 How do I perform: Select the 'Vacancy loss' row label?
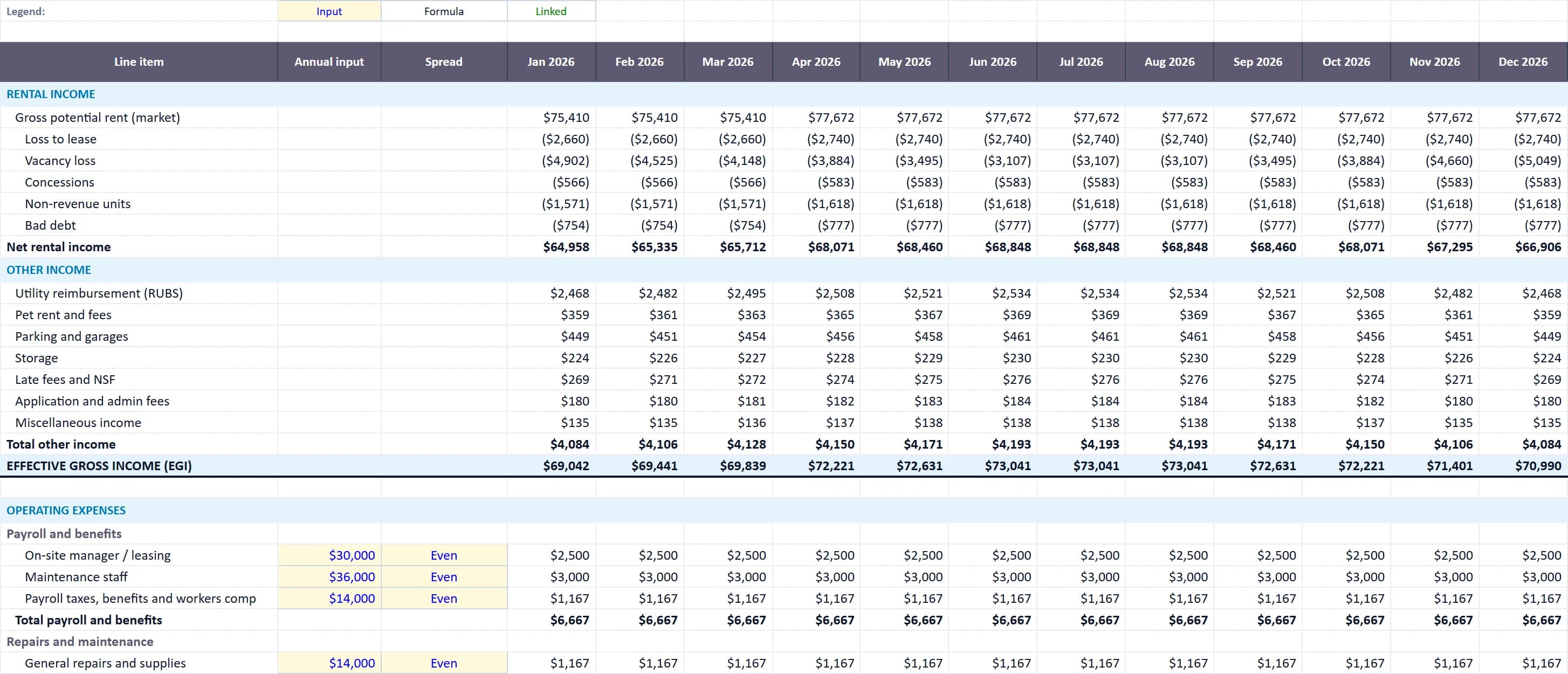60,161
